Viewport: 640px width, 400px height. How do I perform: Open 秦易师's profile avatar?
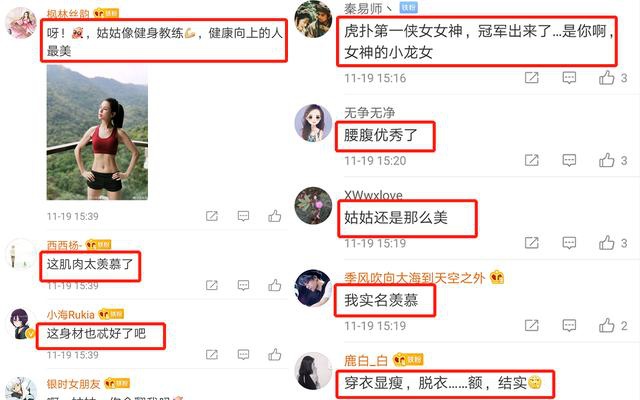(x=313, y=19)
